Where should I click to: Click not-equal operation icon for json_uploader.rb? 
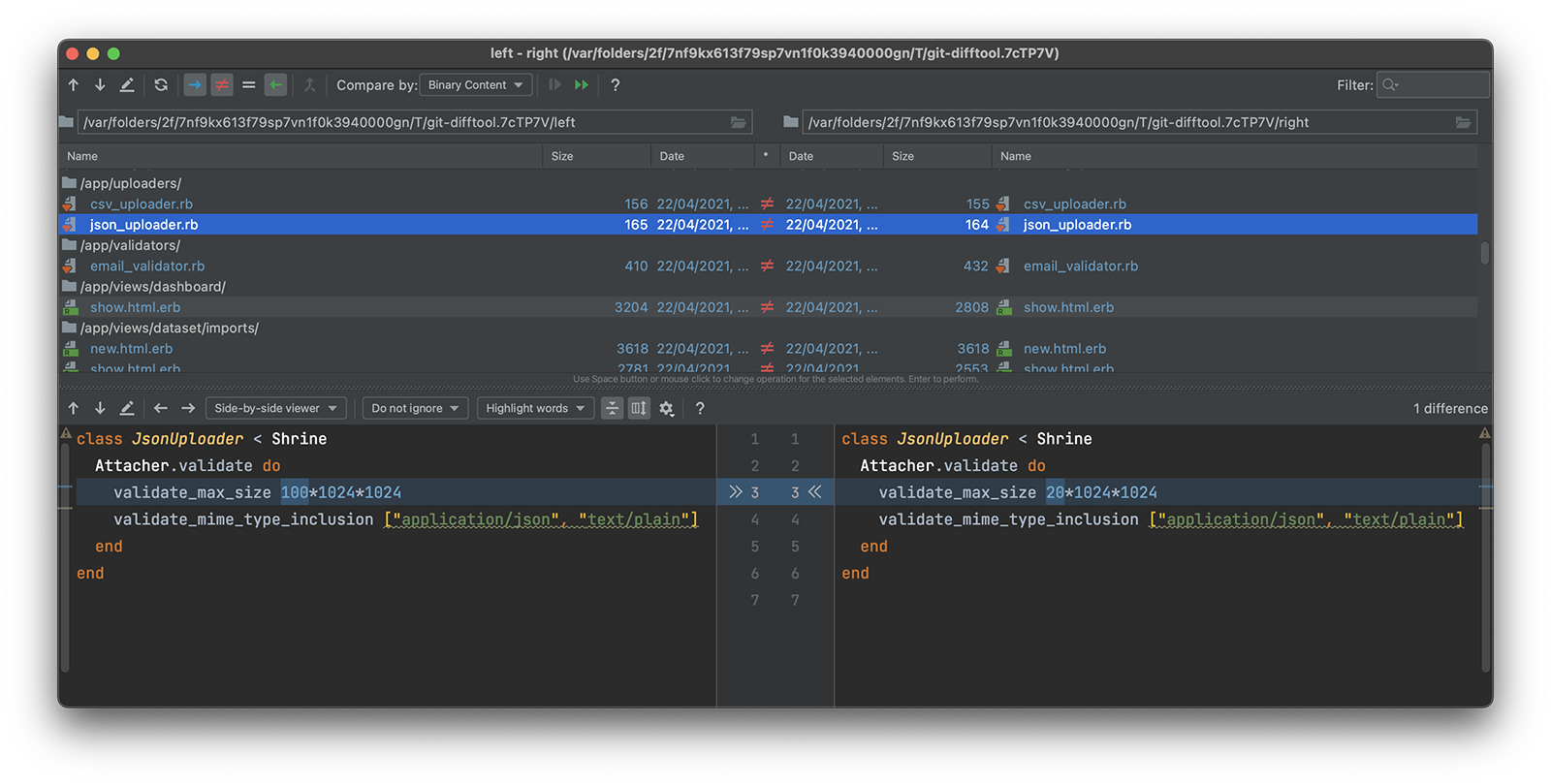767,225
